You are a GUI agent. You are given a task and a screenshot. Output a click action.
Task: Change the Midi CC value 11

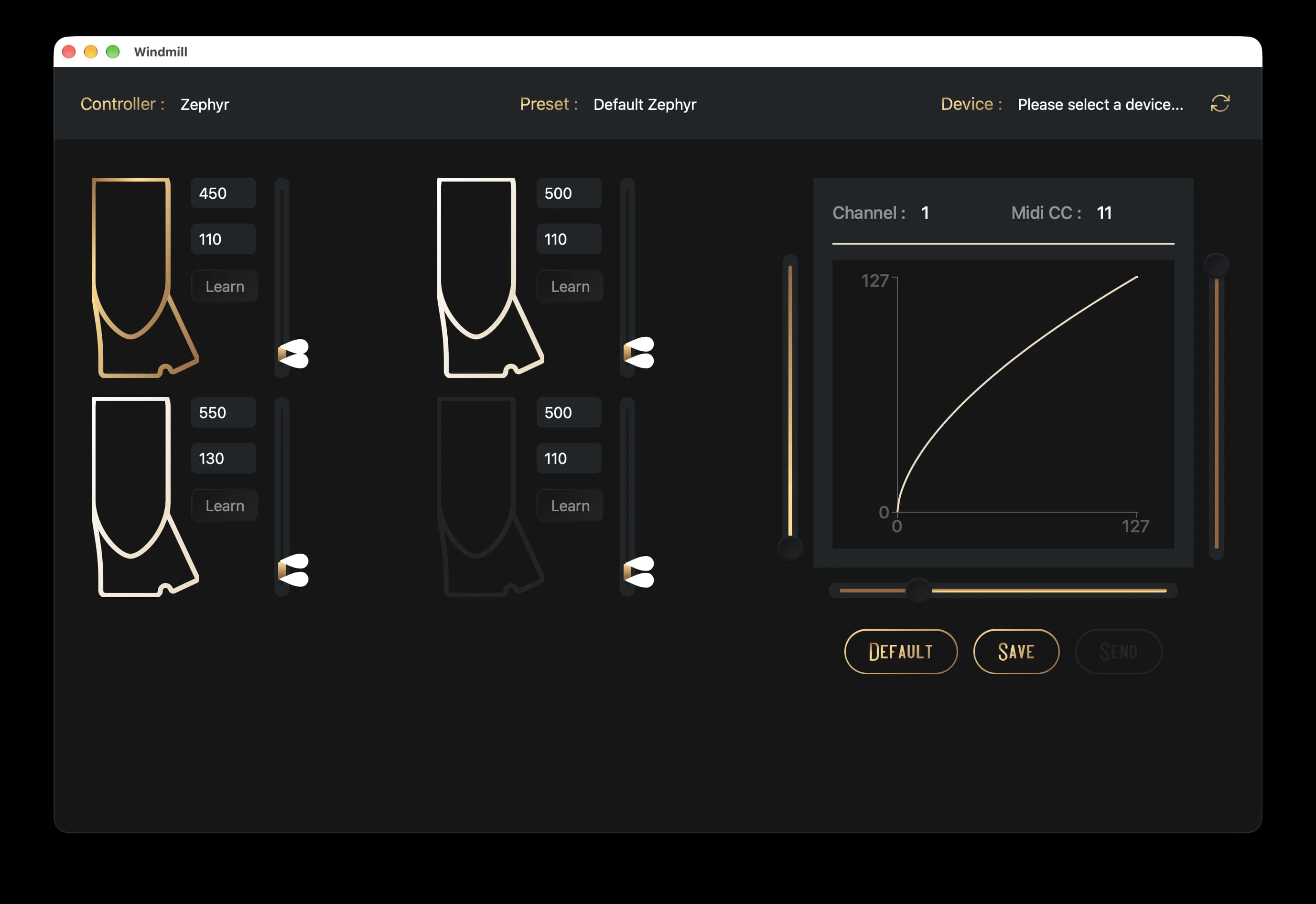(x=1104, y=213)
